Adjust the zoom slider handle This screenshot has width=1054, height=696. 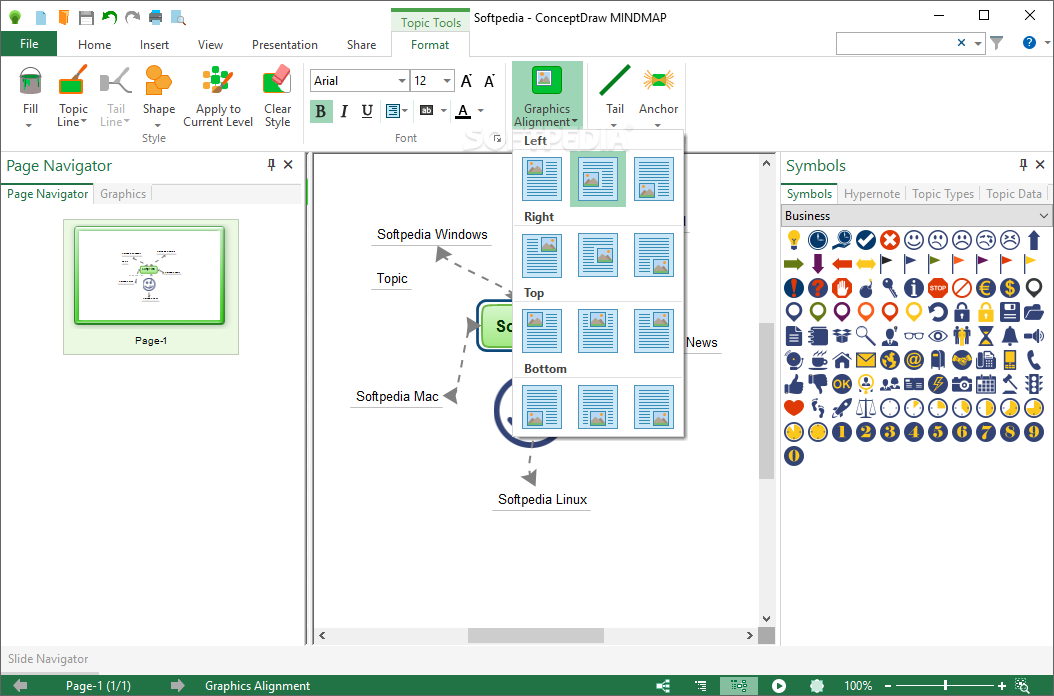(x=945, y=686)
